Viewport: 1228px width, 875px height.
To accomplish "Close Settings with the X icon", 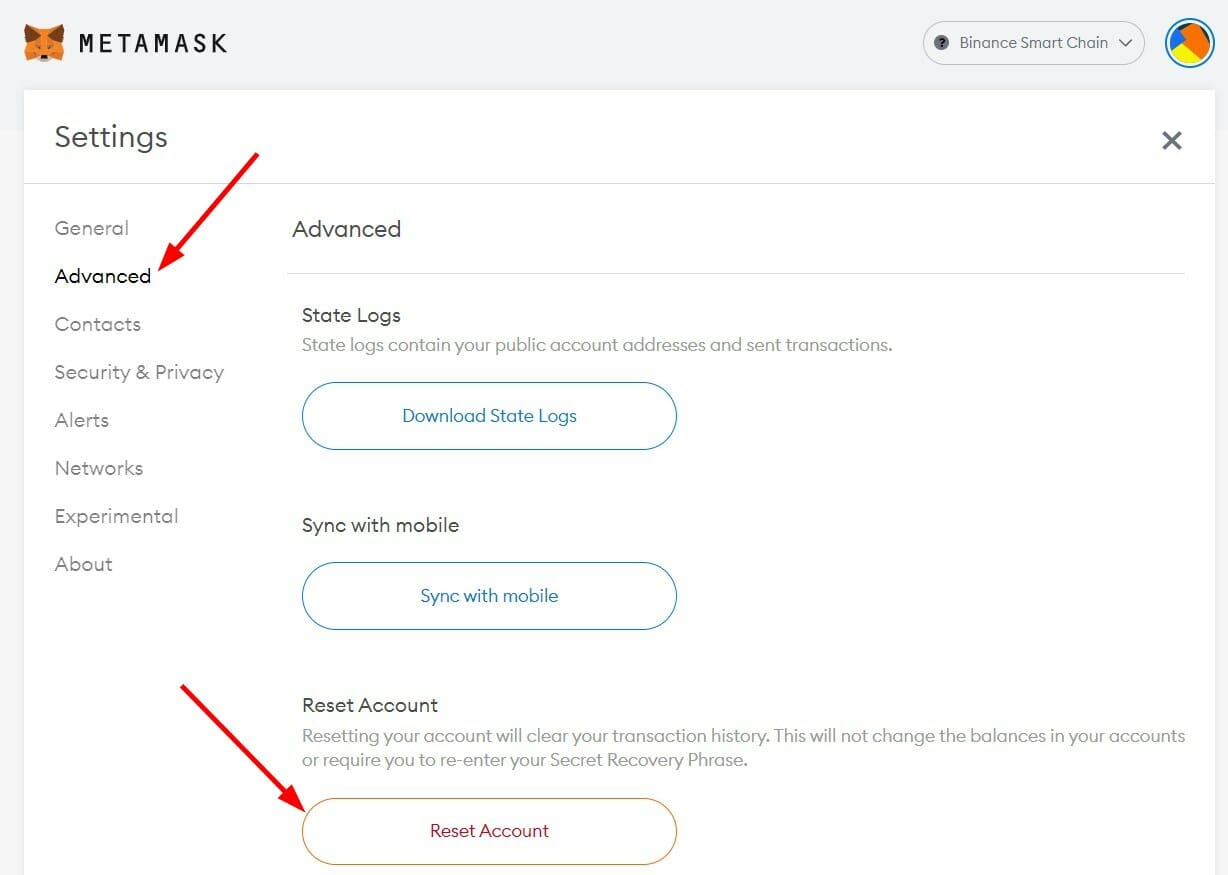I will pyautogui.click(x=1172, y=140).
